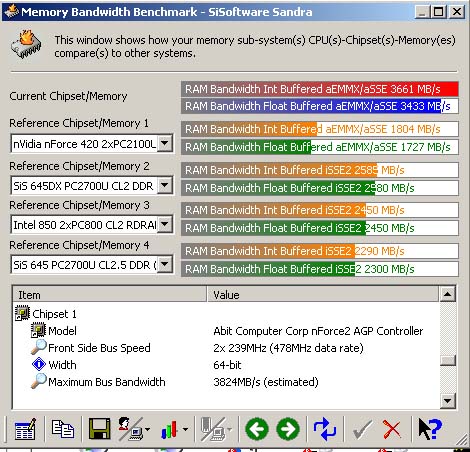Click the save floppy disk icon
The height and width of the screenshot is (452, 470).
[x=99, y=429]
